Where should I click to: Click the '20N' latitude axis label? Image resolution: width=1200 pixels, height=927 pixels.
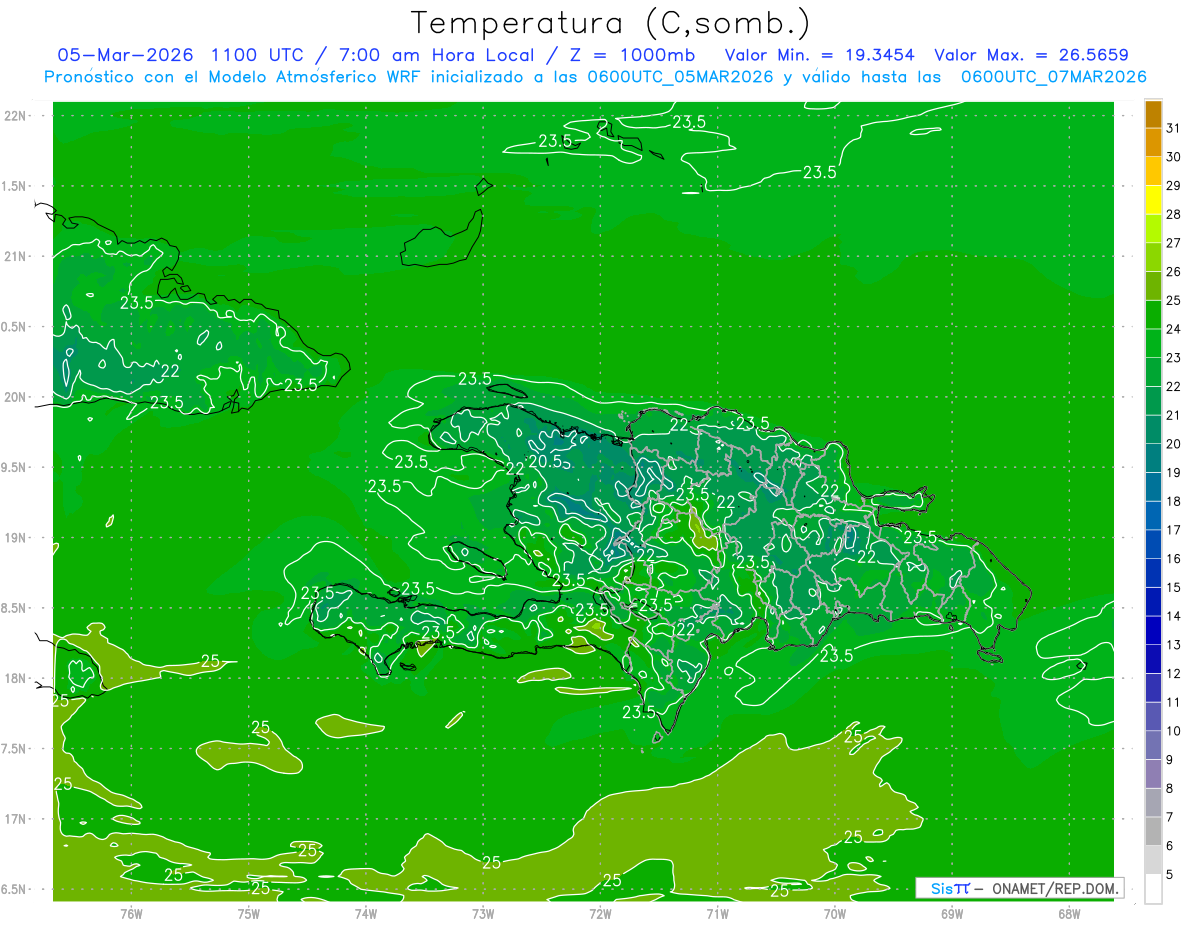point(16,397)
